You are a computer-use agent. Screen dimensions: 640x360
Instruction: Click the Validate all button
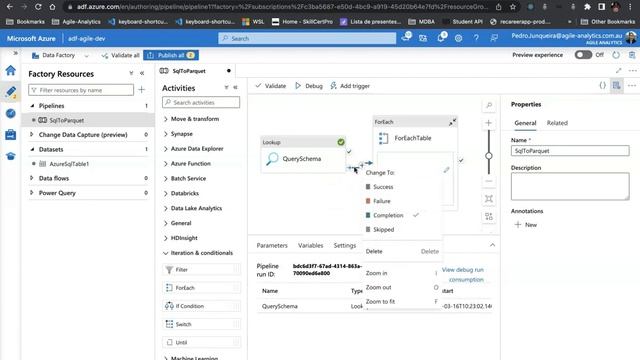point(120,55)
